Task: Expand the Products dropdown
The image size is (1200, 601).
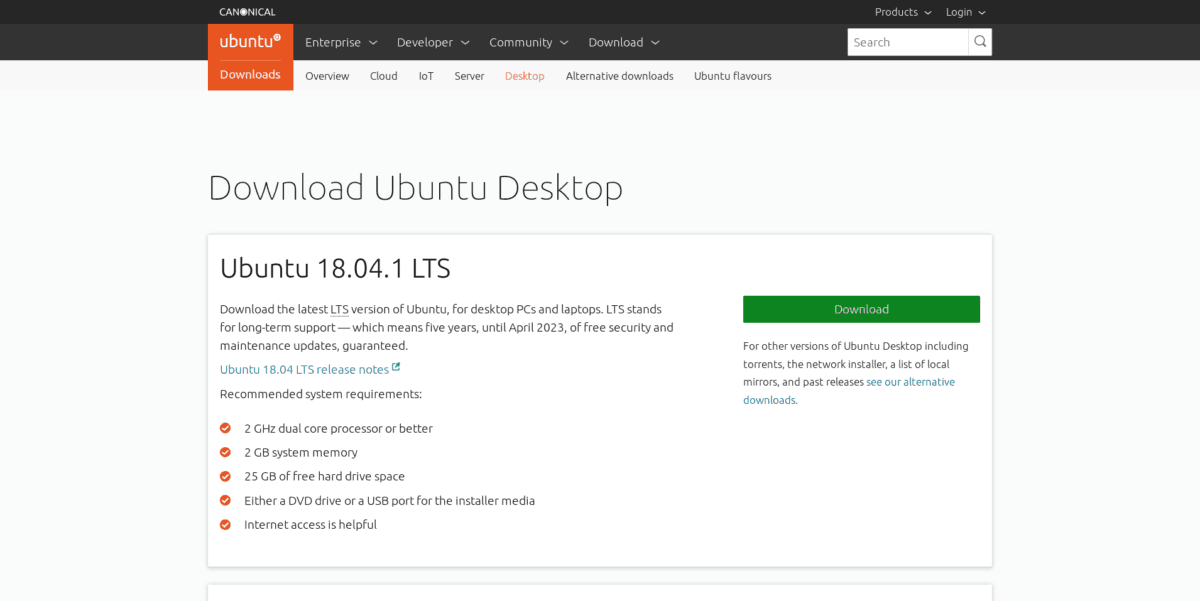Action: coord(901,11)
